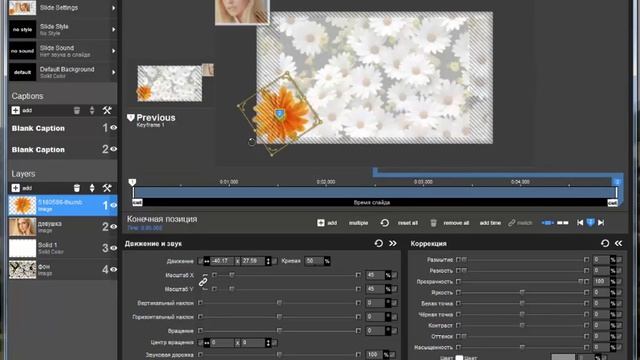Click Кривая value field
The width and height of the screenshot is (640, 360).
[x=314, y=261]
